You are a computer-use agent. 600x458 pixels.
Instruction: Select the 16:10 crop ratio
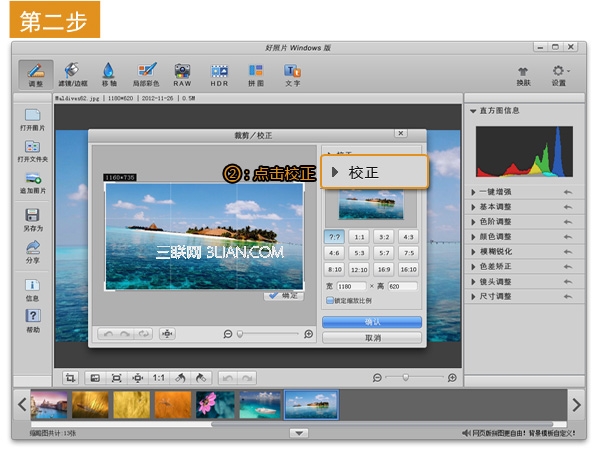click(409, 269)
